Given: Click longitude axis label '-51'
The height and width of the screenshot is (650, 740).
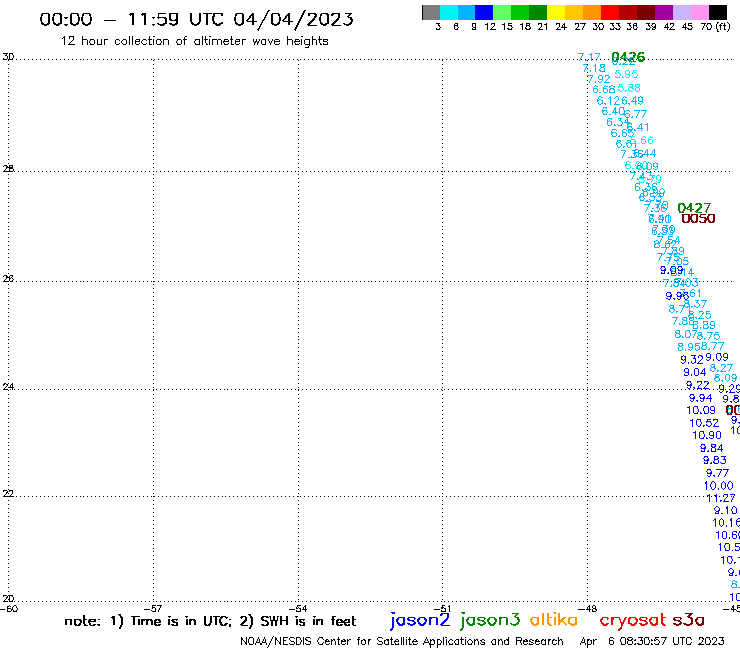Looking at the screenshot, I should pos(442,609).
